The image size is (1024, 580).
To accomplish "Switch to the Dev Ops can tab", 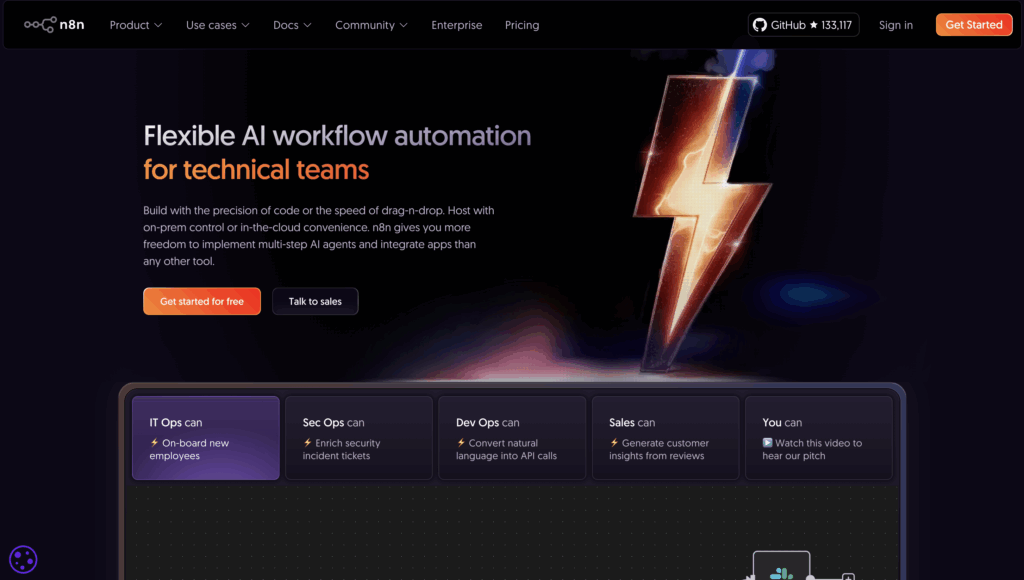I will [512, 438].
